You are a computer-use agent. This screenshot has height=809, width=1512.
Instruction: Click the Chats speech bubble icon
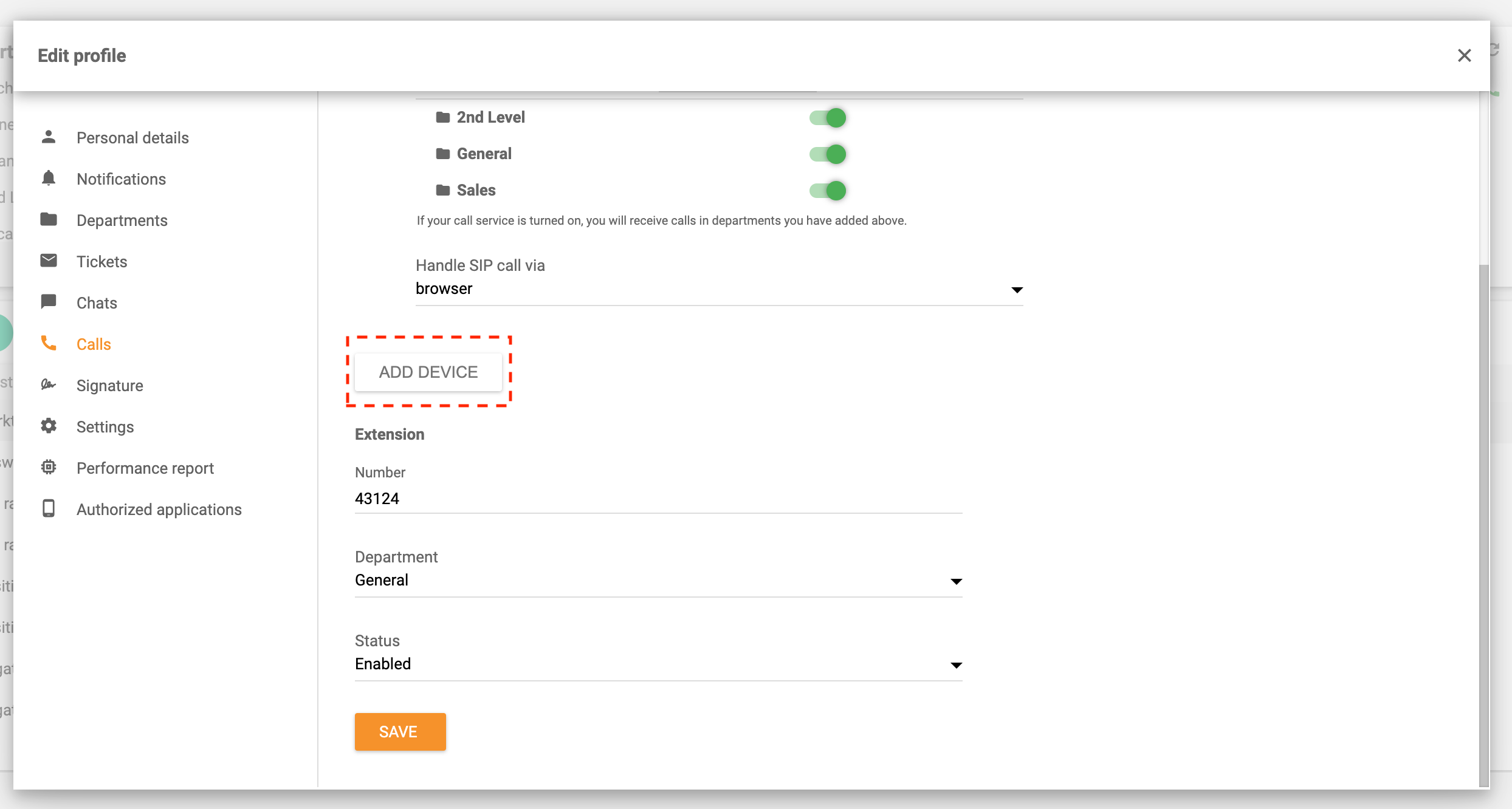click(x=49, y=302)
